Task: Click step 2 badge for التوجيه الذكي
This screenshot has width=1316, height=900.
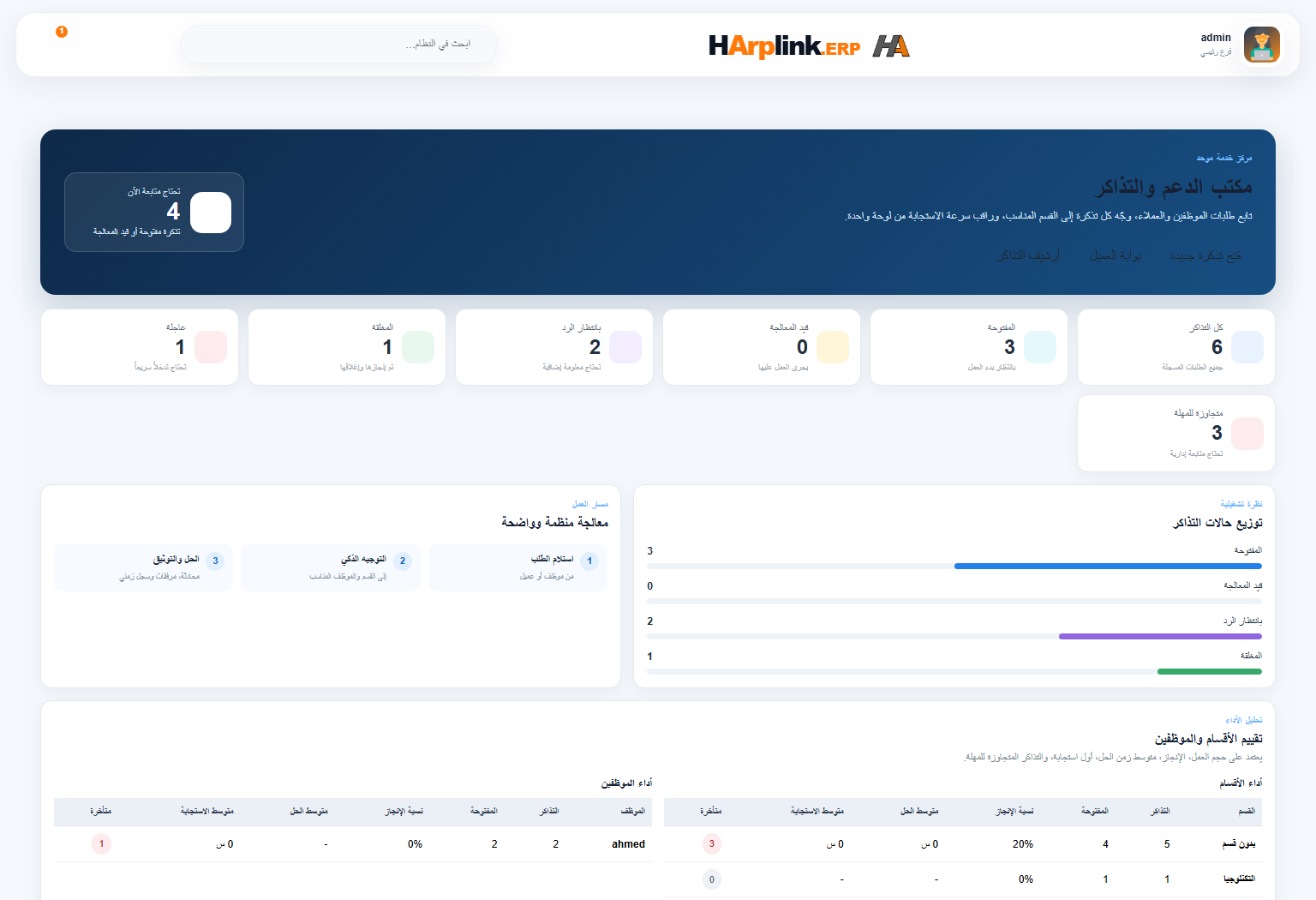Action: [x=403, y=561]
